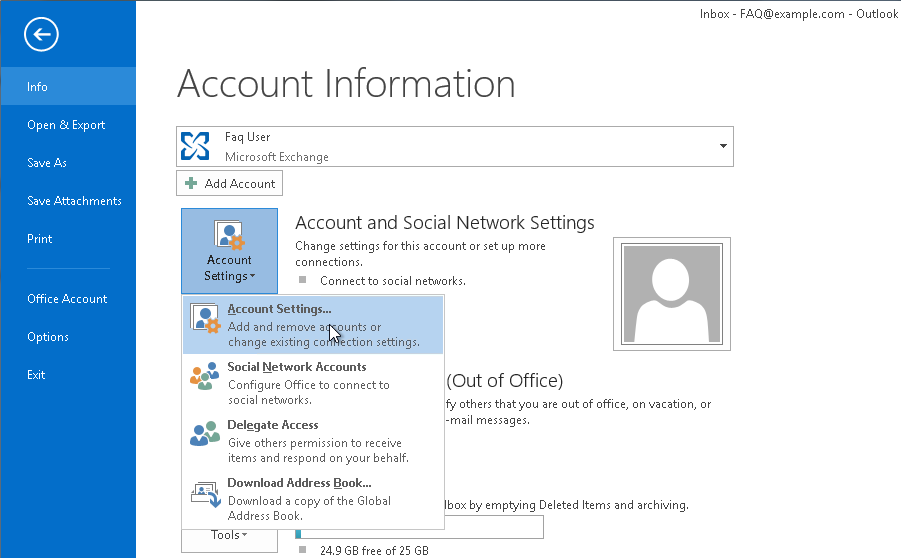This screenshot has width=901, height=558.
Task: Select Account Settings... menu item
Action: (313, 325)
